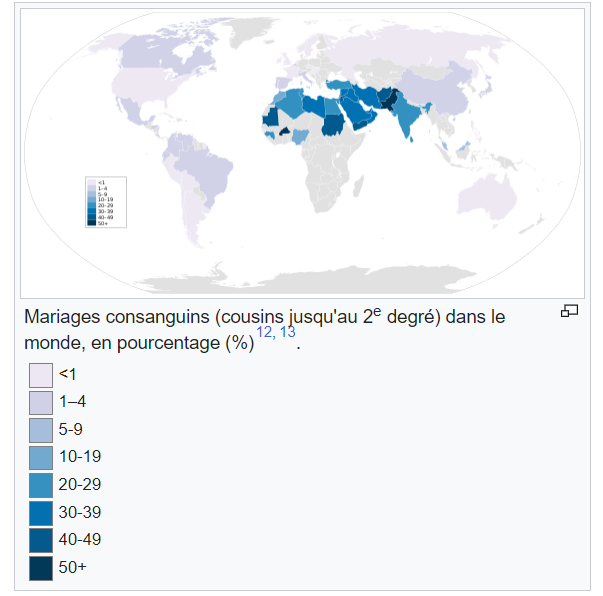Click the <1 legend color swatch
The height and width of the screenshot is (596, 603).
[x=41, y=375]
